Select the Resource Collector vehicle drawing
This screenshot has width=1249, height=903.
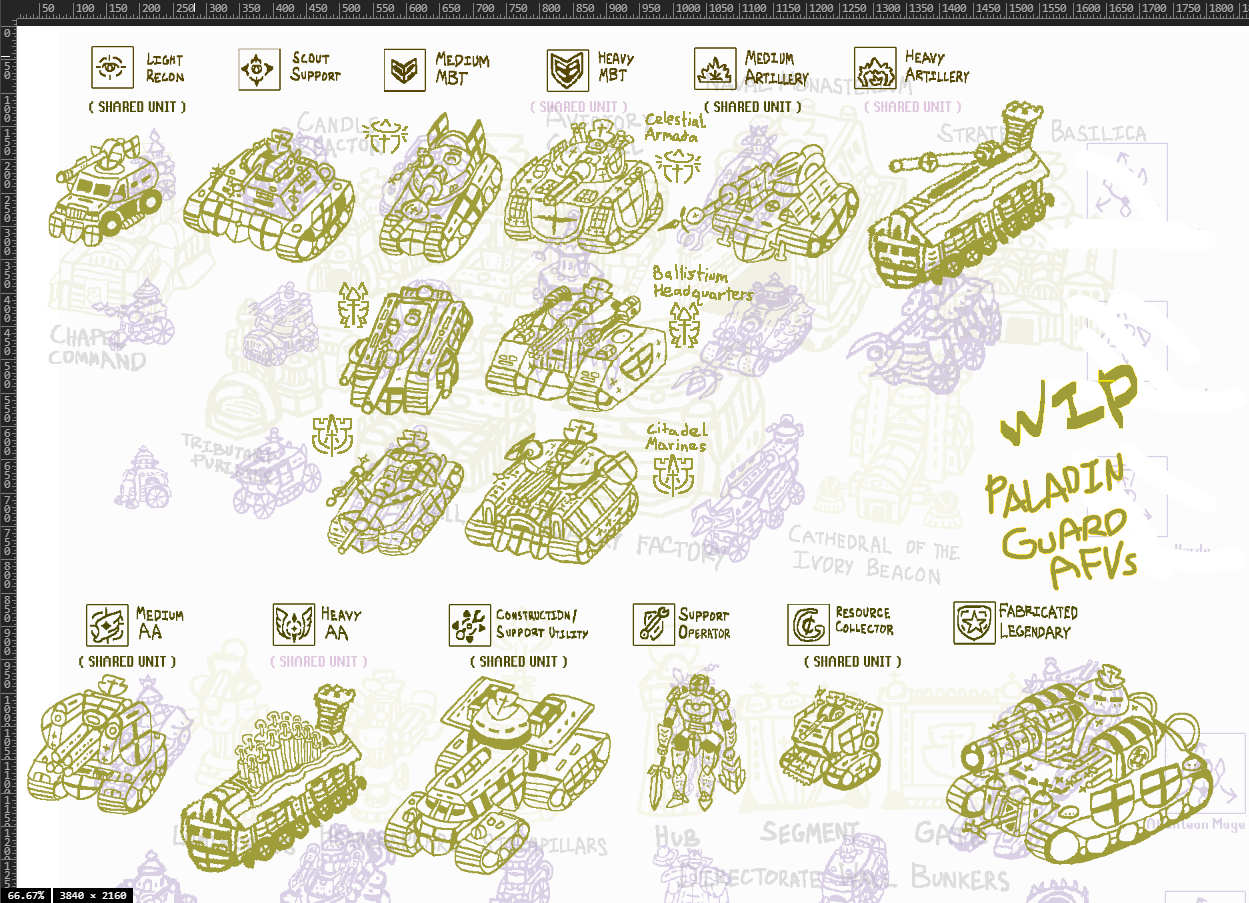click(833, 741)
